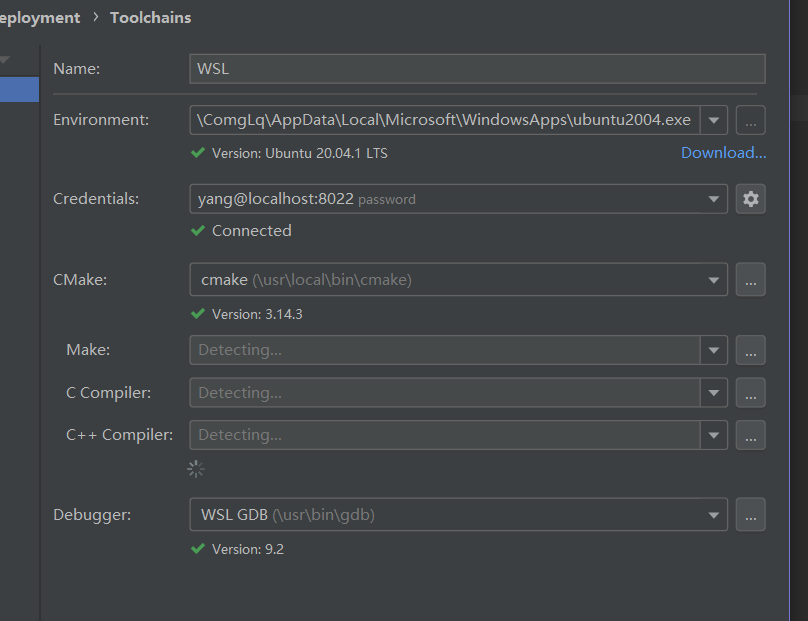This screenshot has height=621, width=808.
Task: Click the Make Detecting... field
Action: pyautogui.click(x=444, y=350)
